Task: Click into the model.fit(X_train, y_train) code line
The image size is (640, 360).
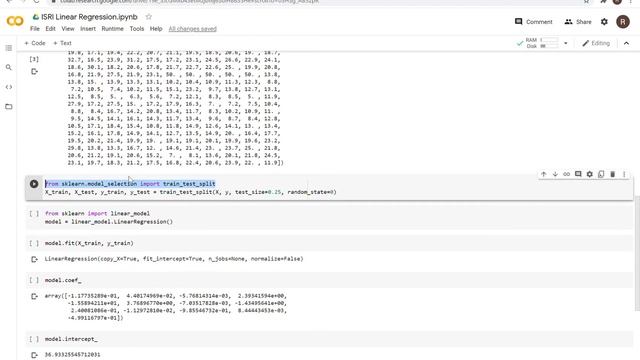Action: [89, 243]
